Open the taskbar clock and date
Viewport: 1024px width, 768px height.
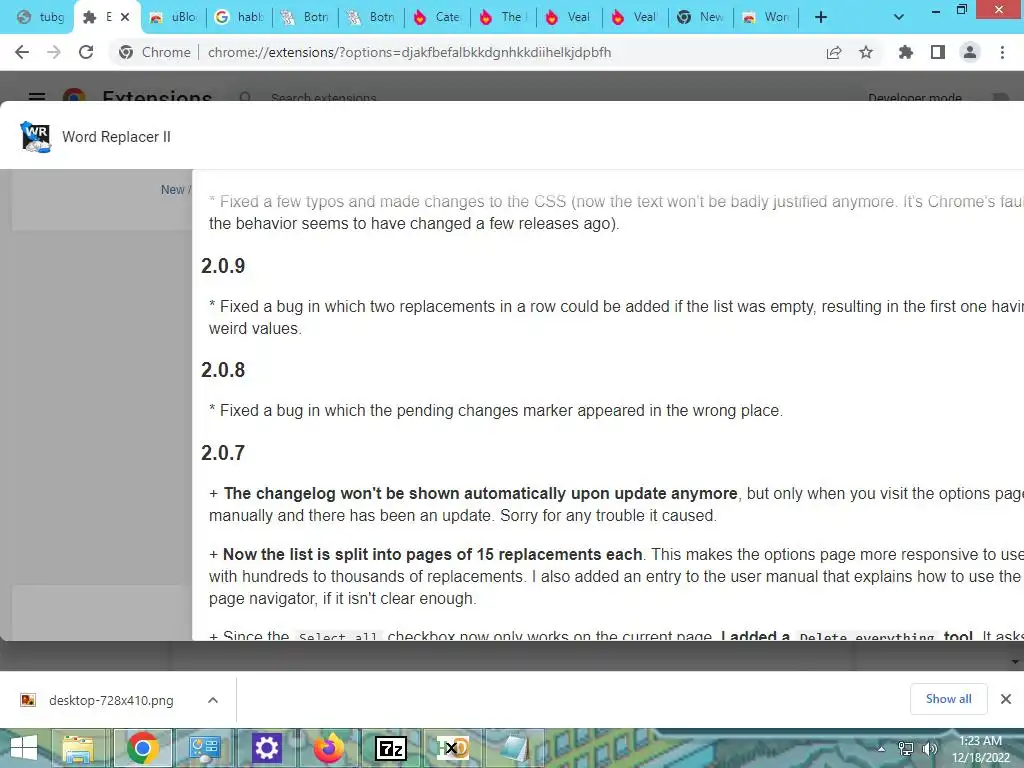[x=980, y=749]
